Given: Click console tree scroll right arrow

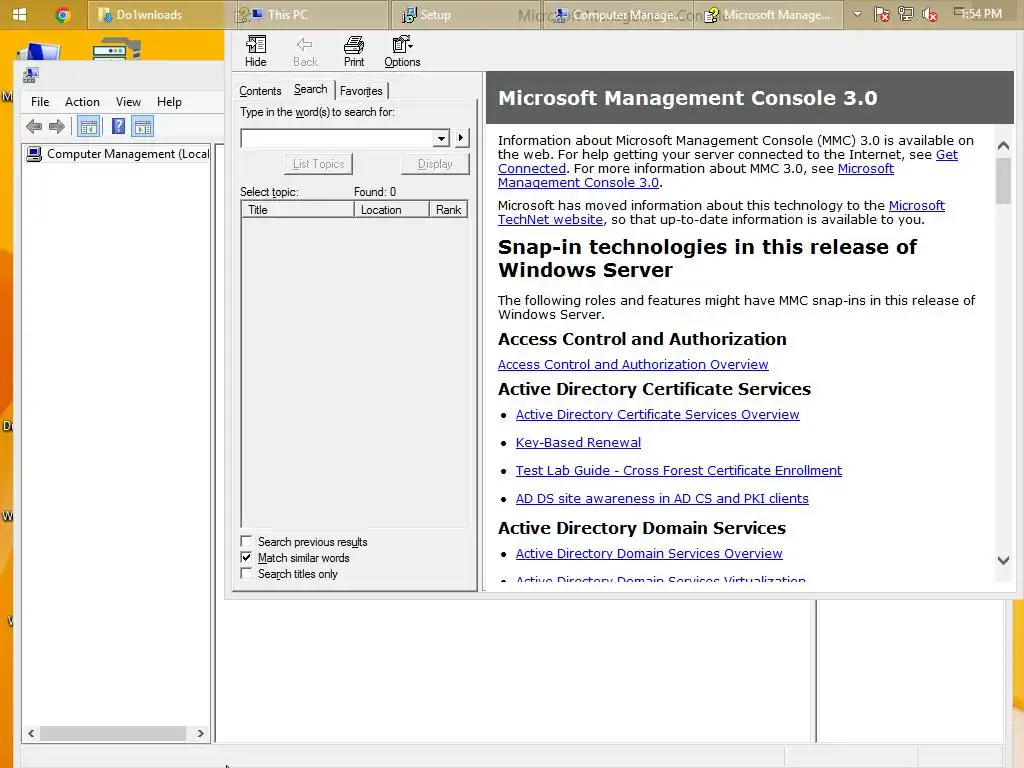Looking at the screenshot, I should pyautogui.click(x=200, y=733).
